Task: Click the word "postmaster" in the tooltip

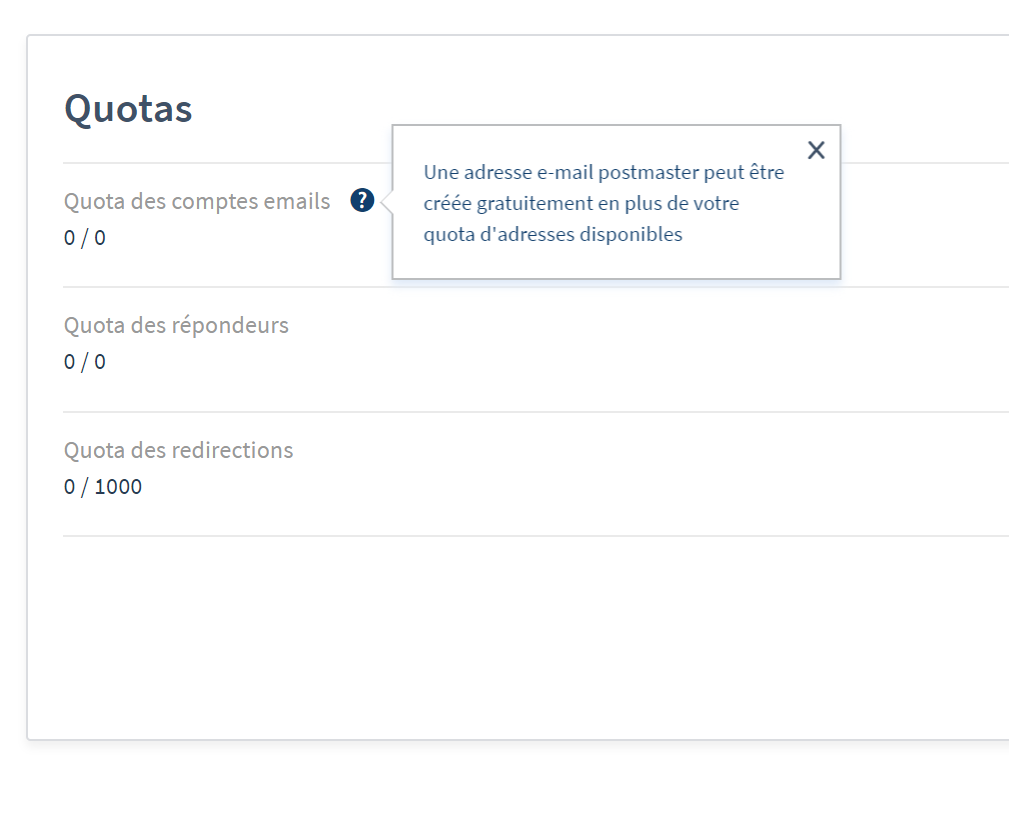Action: pyautogui.click(x=648, y=172)
